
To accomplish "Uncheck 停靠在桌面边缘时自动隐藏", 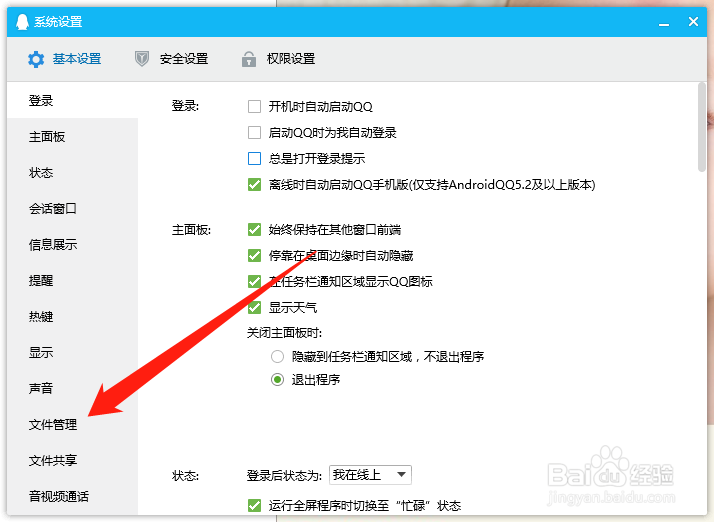I will (x=255, y=256).
